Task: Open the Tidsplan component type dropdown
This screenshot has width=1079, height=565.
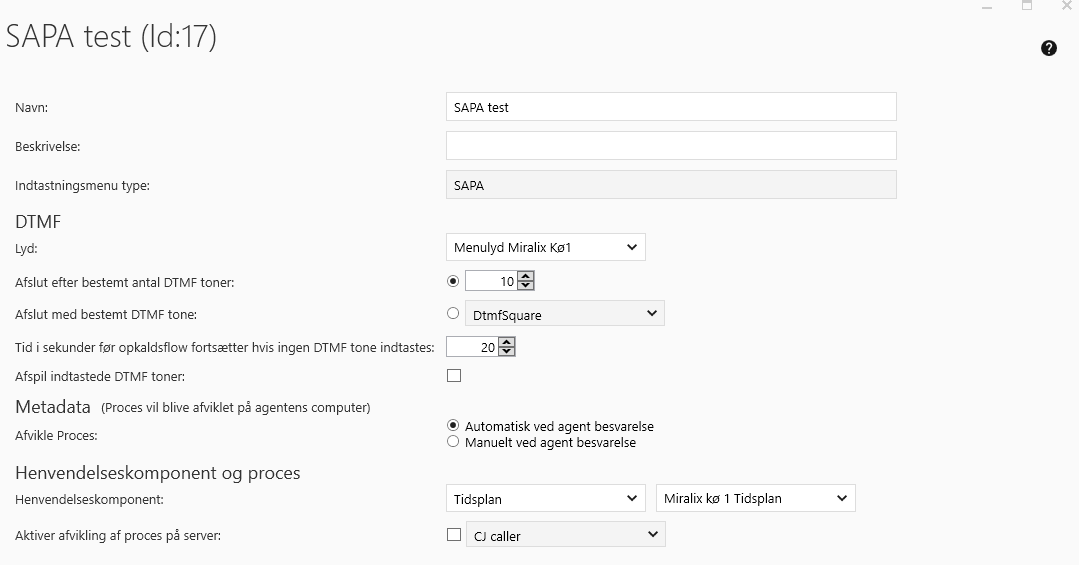Action: click(545, 498)
